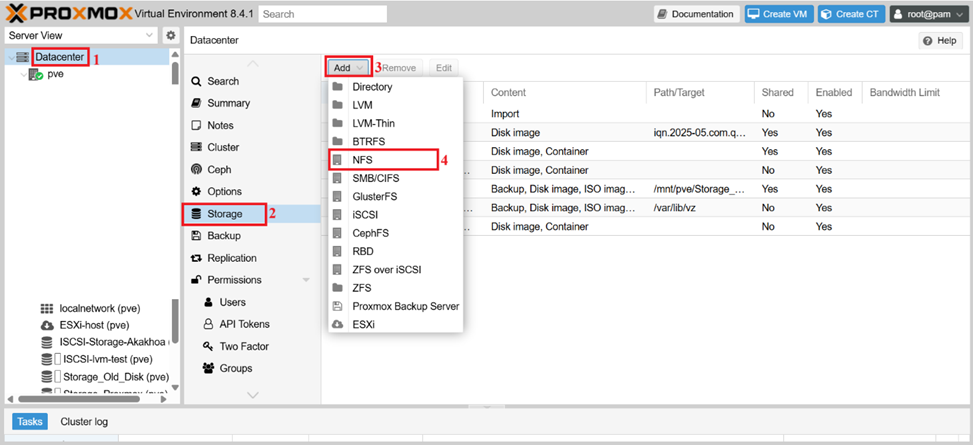The image size is (973, 445).
Task: Click the Help button
Action: (939, 40)
